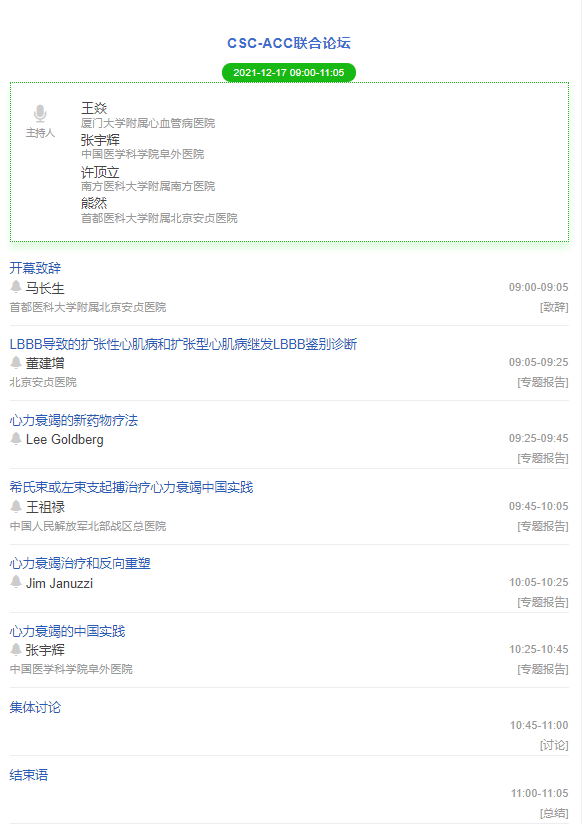Click the bell icon beside Lee Goldberg

[16, 439]
